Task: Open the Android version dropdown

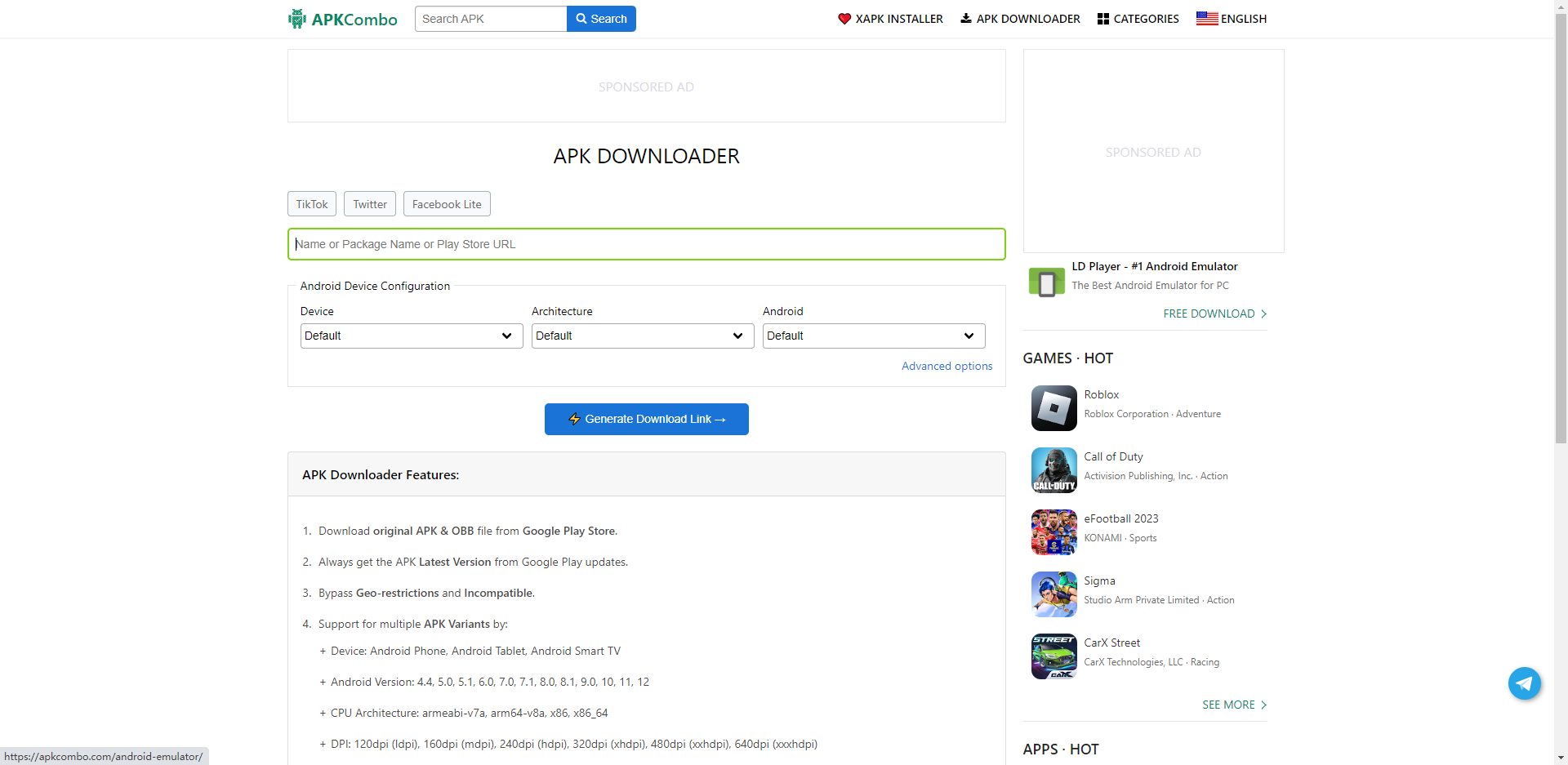Action: click(x=874, y=336)
